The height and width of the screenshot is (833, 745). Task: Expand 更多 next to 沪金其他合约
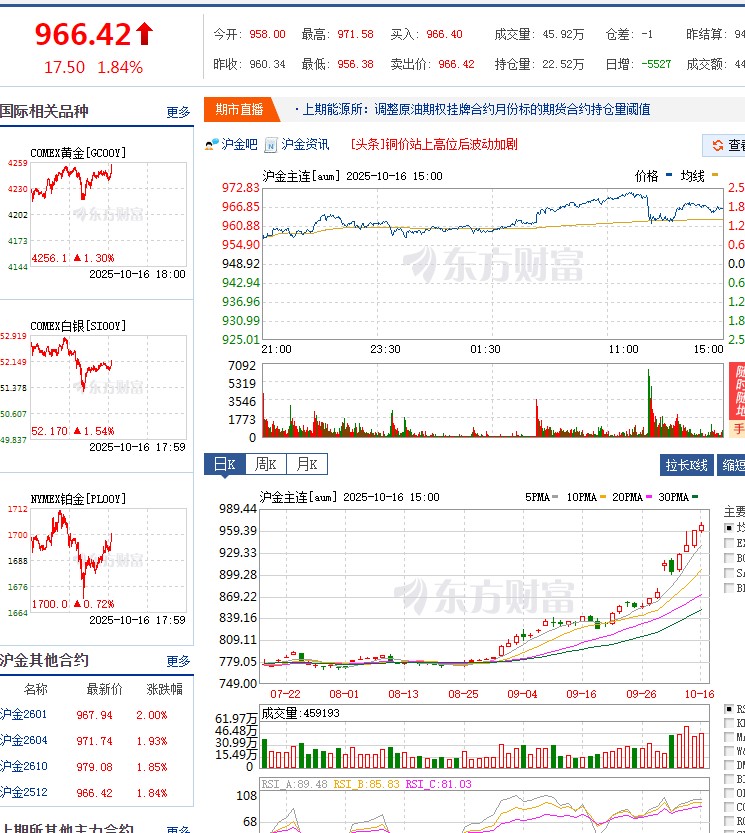click(178, 661)
